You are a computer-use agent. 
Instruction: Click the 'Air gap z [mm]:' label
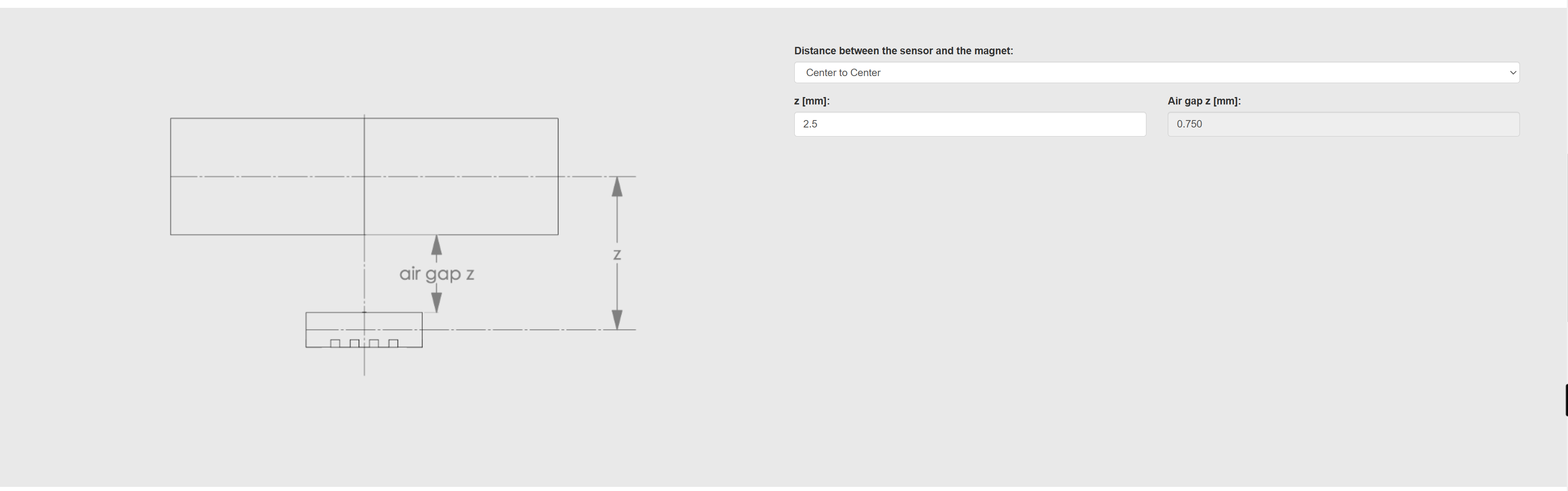click(1204, 101)
